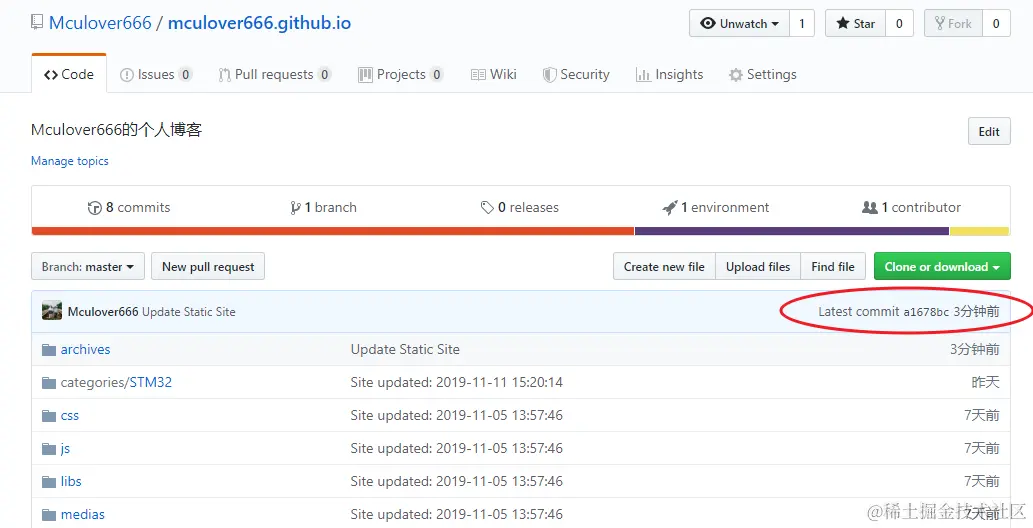View the 1 environment link
Viewport: 1033px width, 528px height.
coord(716,208)
